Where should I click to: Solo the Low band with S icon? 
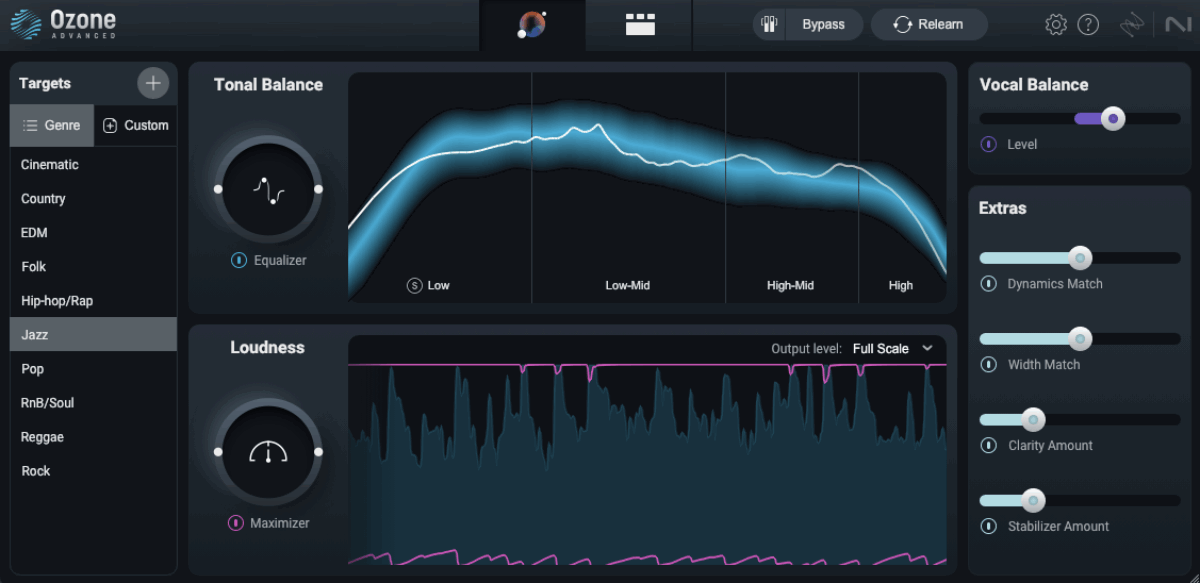(x=415, y=285)
